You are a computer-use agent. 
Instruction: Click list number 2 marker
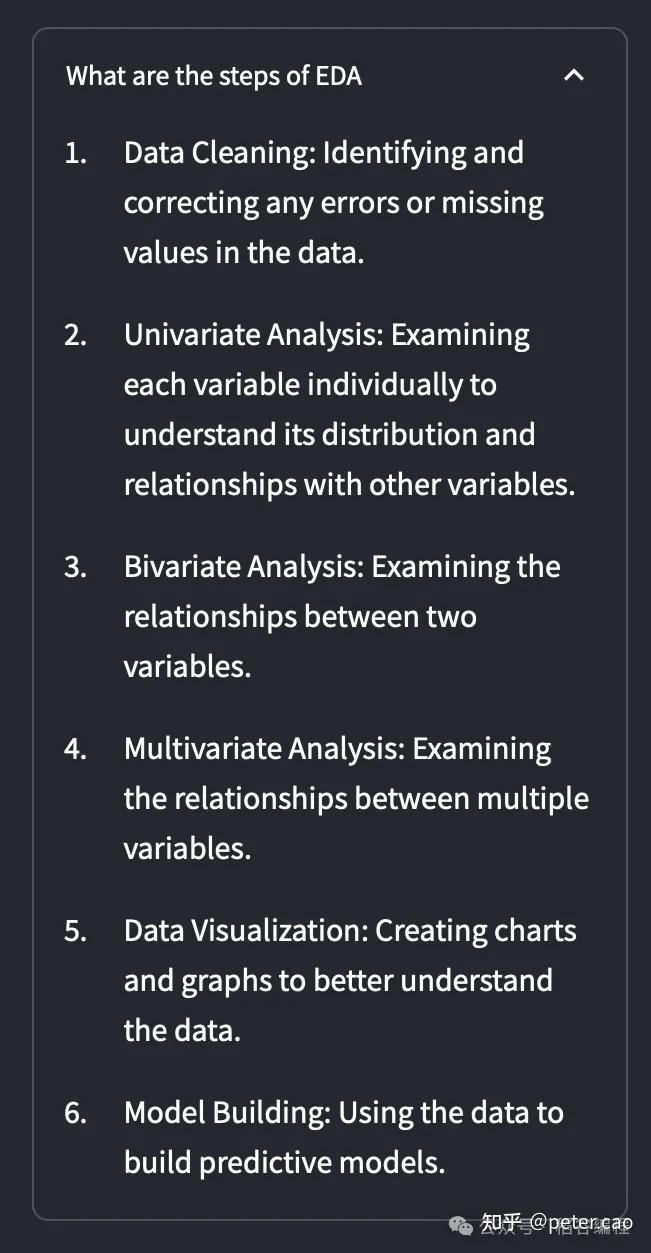[x=75, y=335]
